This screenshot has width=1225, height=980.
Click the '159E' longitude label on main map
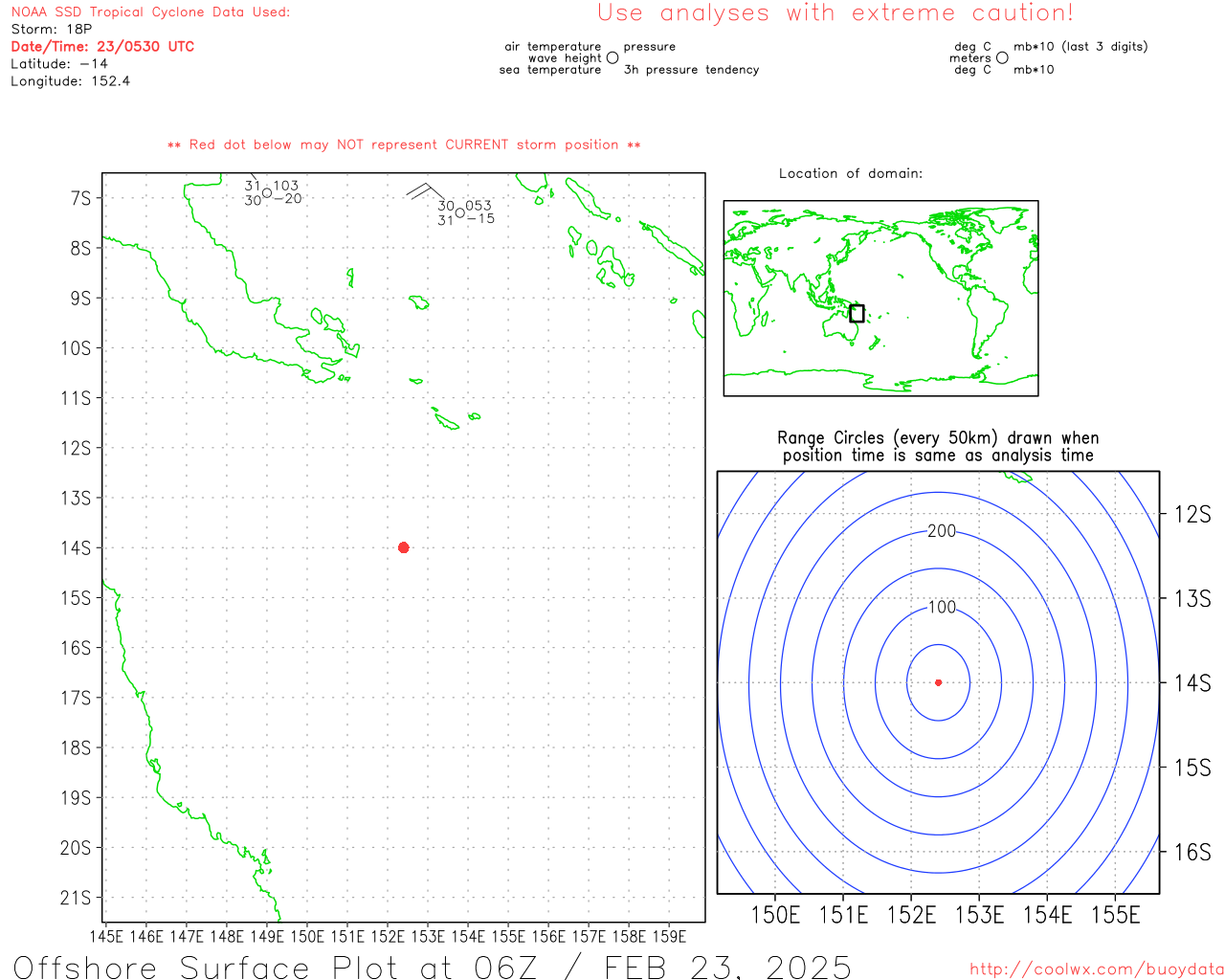[669, 936]
